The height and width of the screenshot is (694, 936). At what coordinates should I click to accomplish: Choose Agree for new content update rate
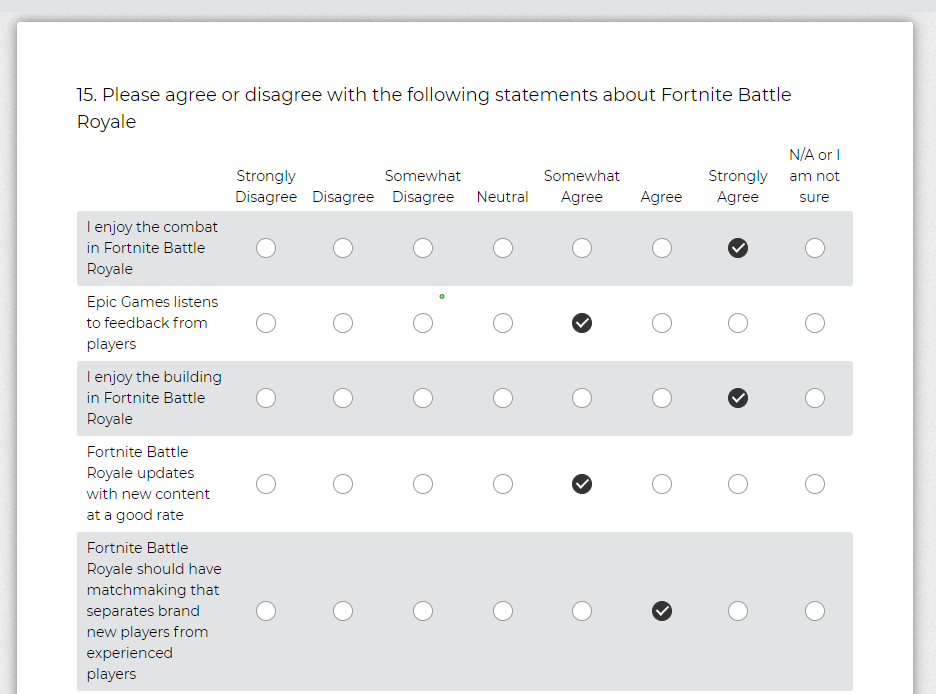click(x=662, y=484)
